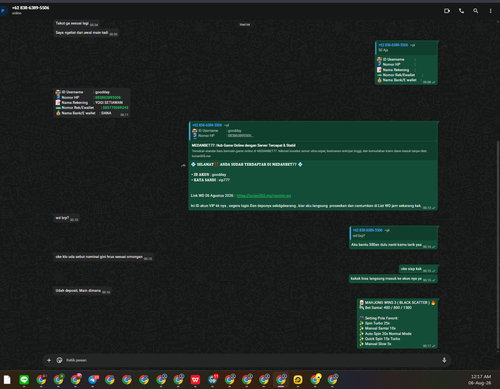The image size is (500, 389).
Task: Open the red WPS Office taskbar icon
Action: 195,380
